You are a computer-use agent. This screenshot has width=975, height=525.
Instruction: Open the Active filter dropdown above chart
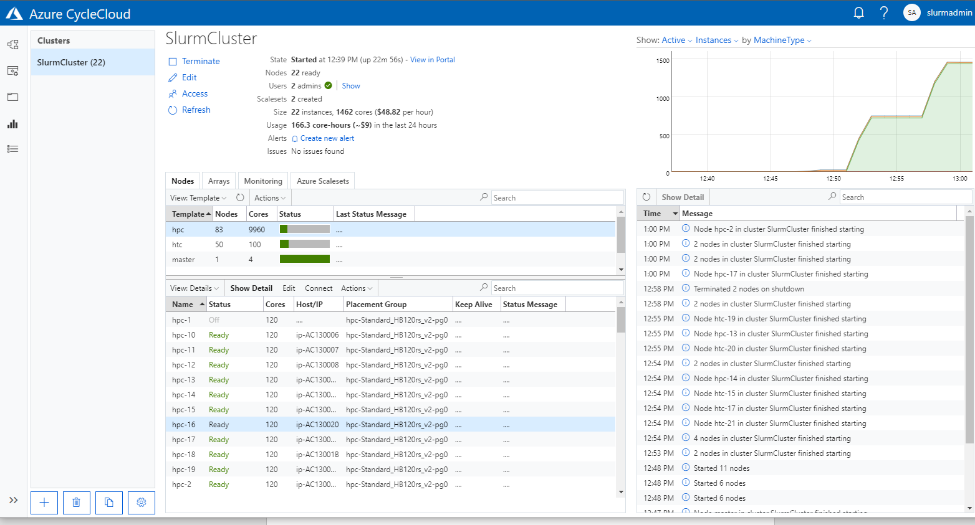[677, 40]
